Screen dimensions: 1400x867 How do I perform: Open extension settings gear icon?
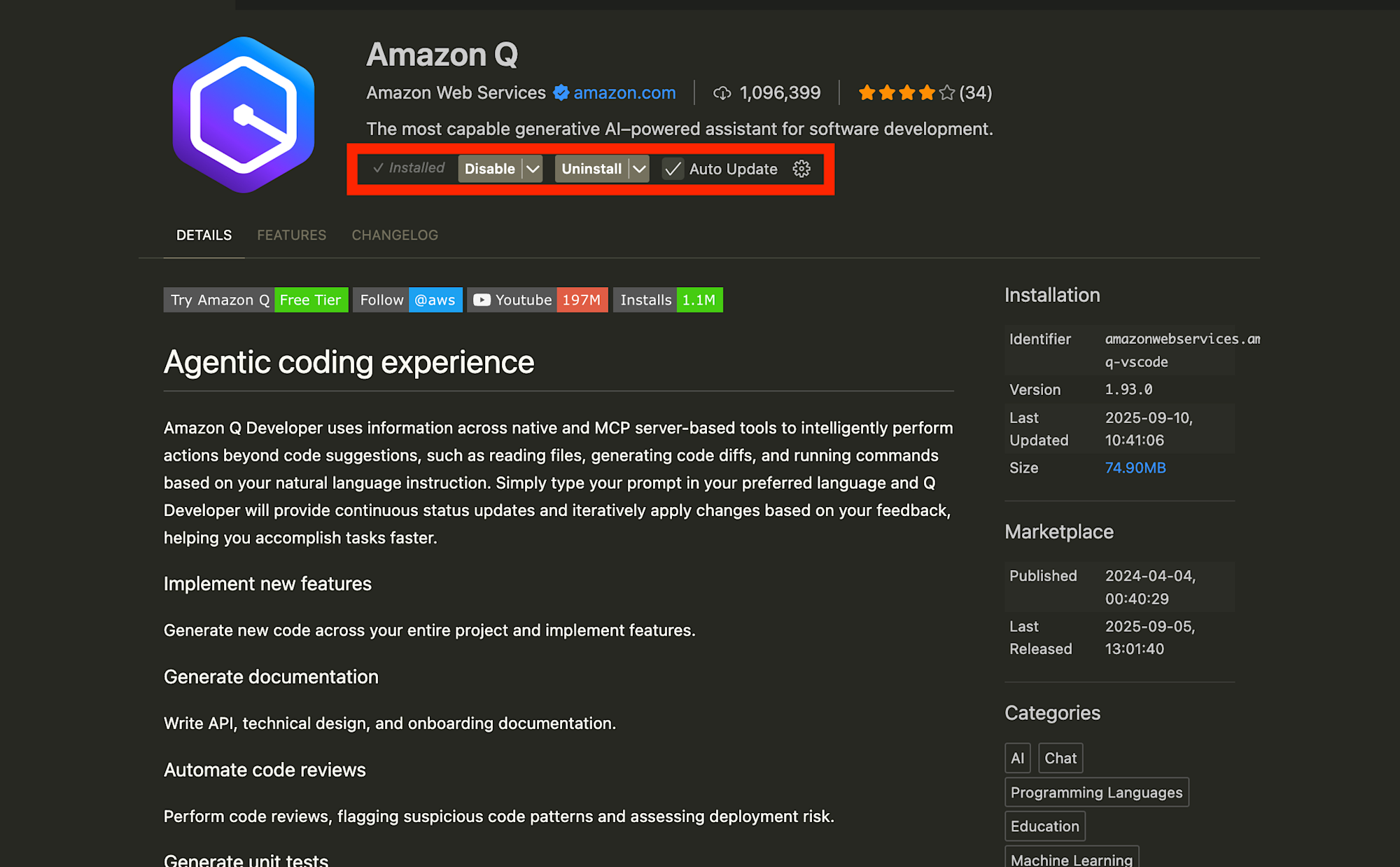click(x=801, y=169)
